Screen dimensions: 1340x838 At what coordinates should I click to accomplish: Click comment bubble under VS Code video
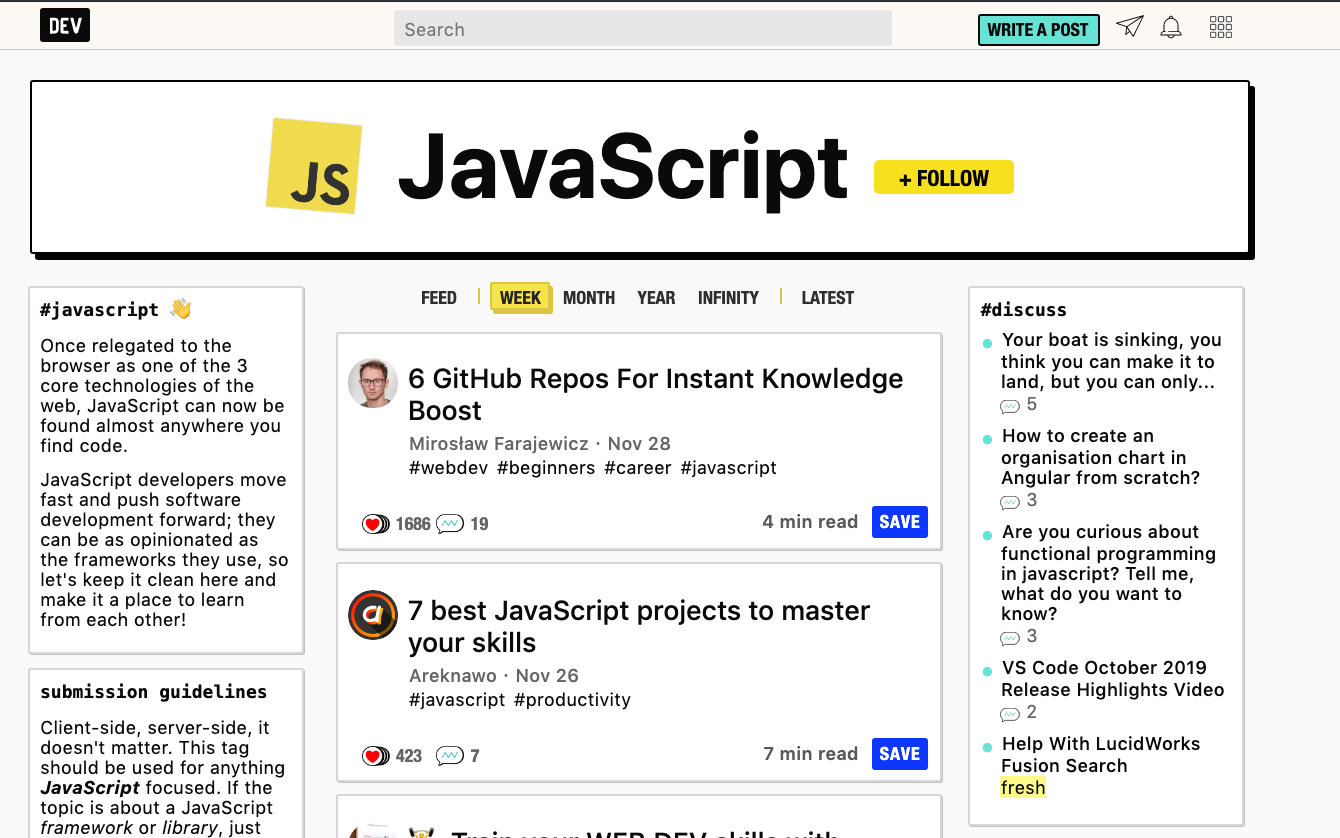(1010, 714)
